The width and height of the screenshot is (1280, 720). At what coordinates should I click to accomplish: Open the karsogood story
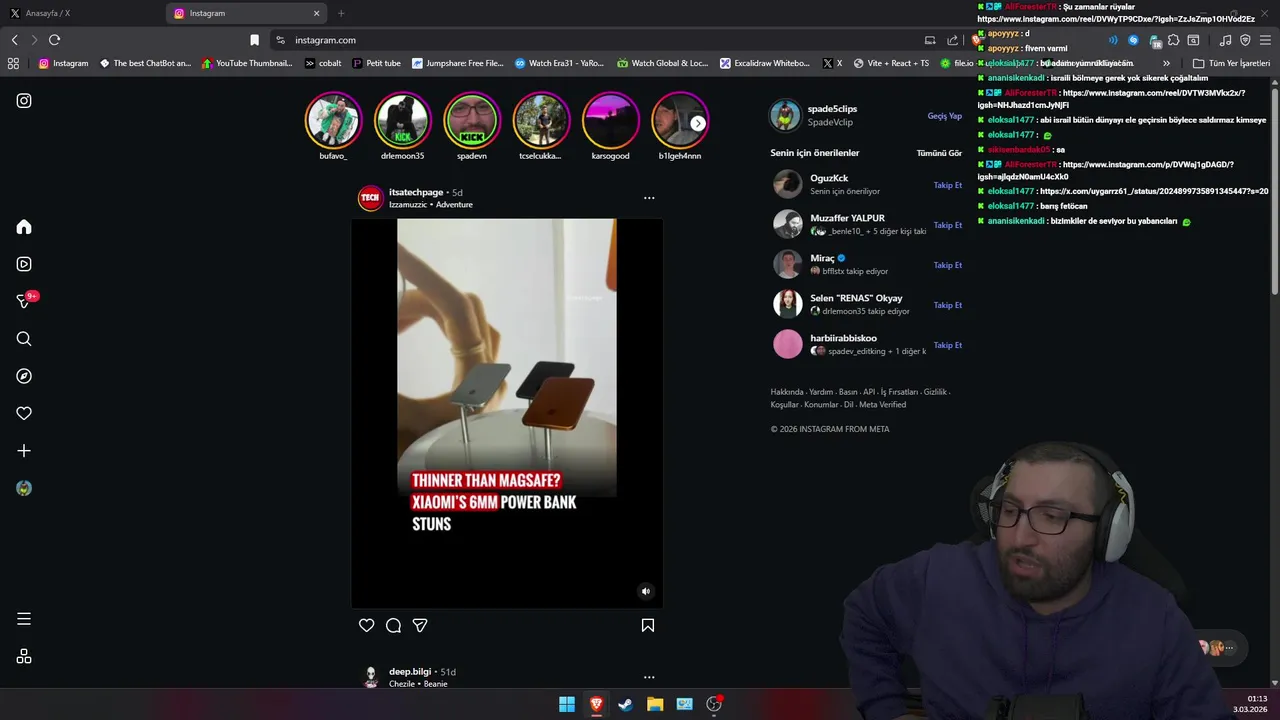[610, 120]
